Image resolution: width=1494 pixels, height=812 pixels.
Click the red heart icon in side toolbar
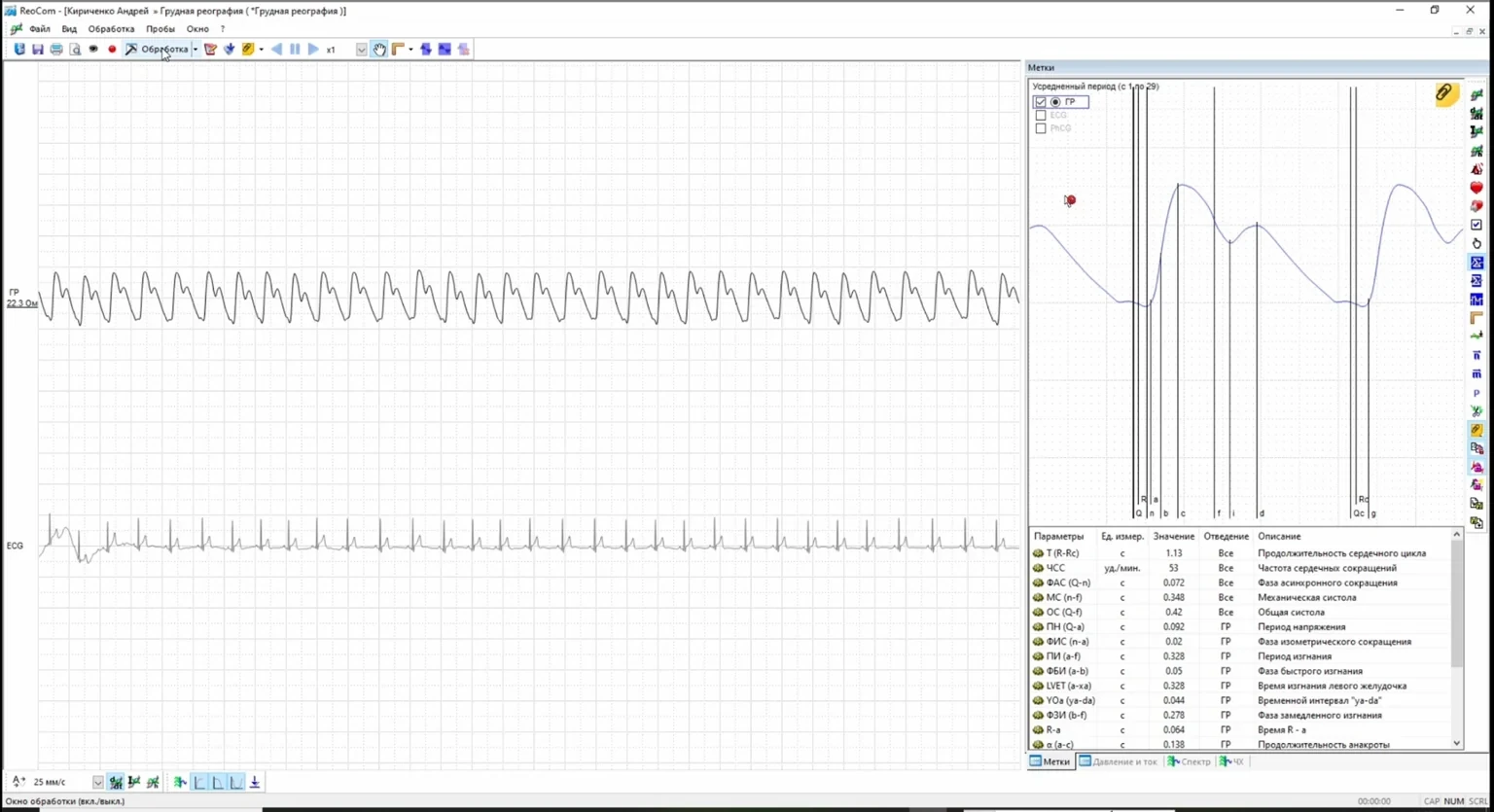(1476, 188)
